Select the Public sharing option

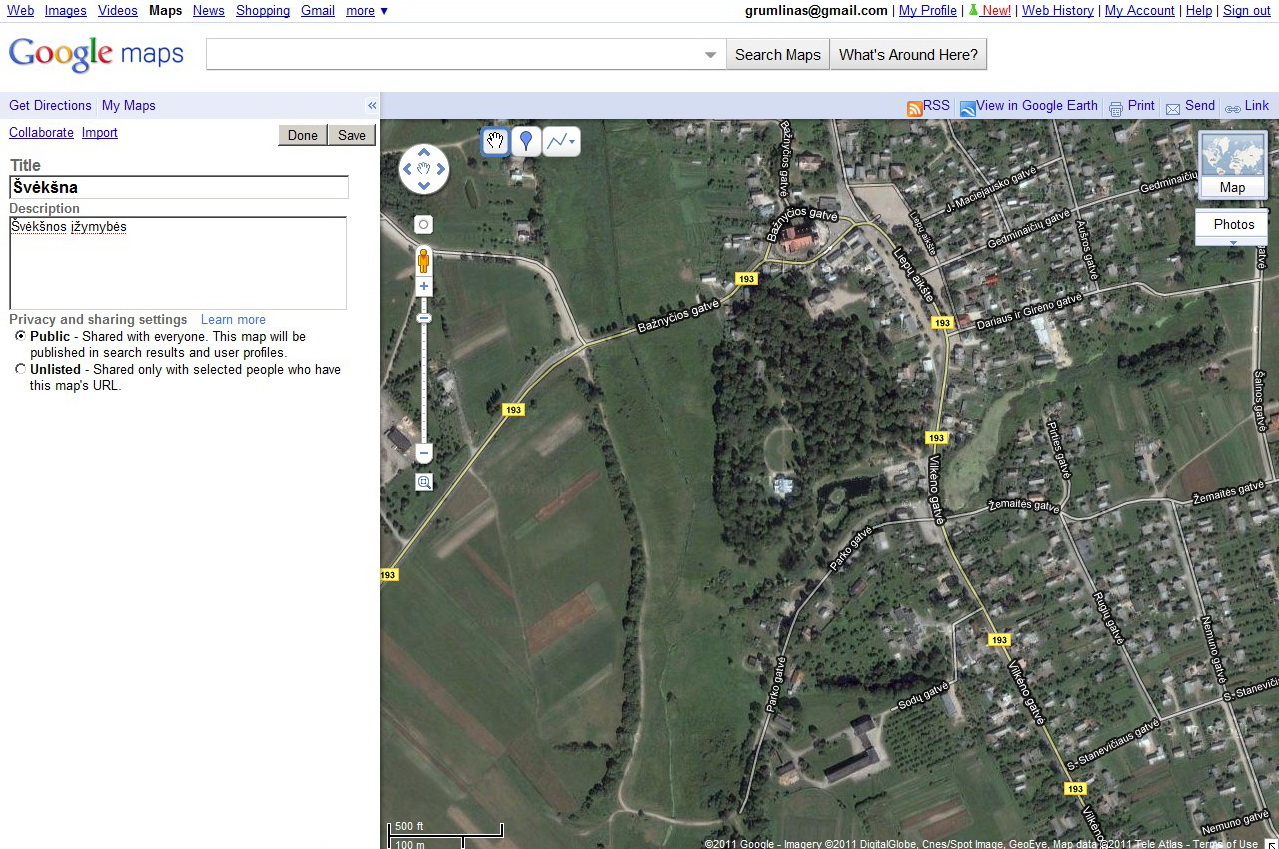pos(21,337)
